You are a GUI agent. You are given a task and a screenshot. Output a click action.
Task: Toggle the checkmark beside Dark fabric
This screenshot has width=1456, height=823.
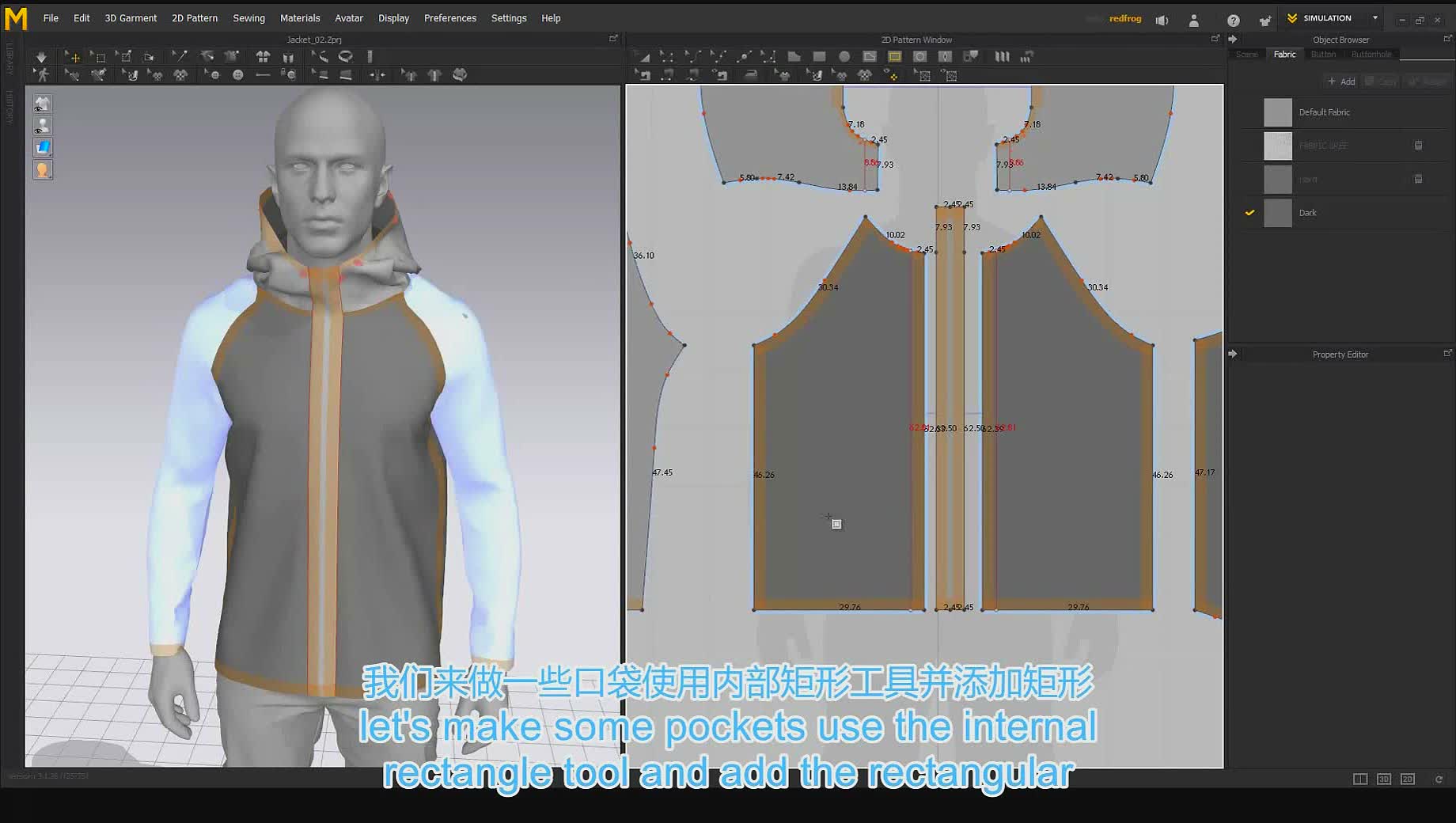coord(1249,213)
